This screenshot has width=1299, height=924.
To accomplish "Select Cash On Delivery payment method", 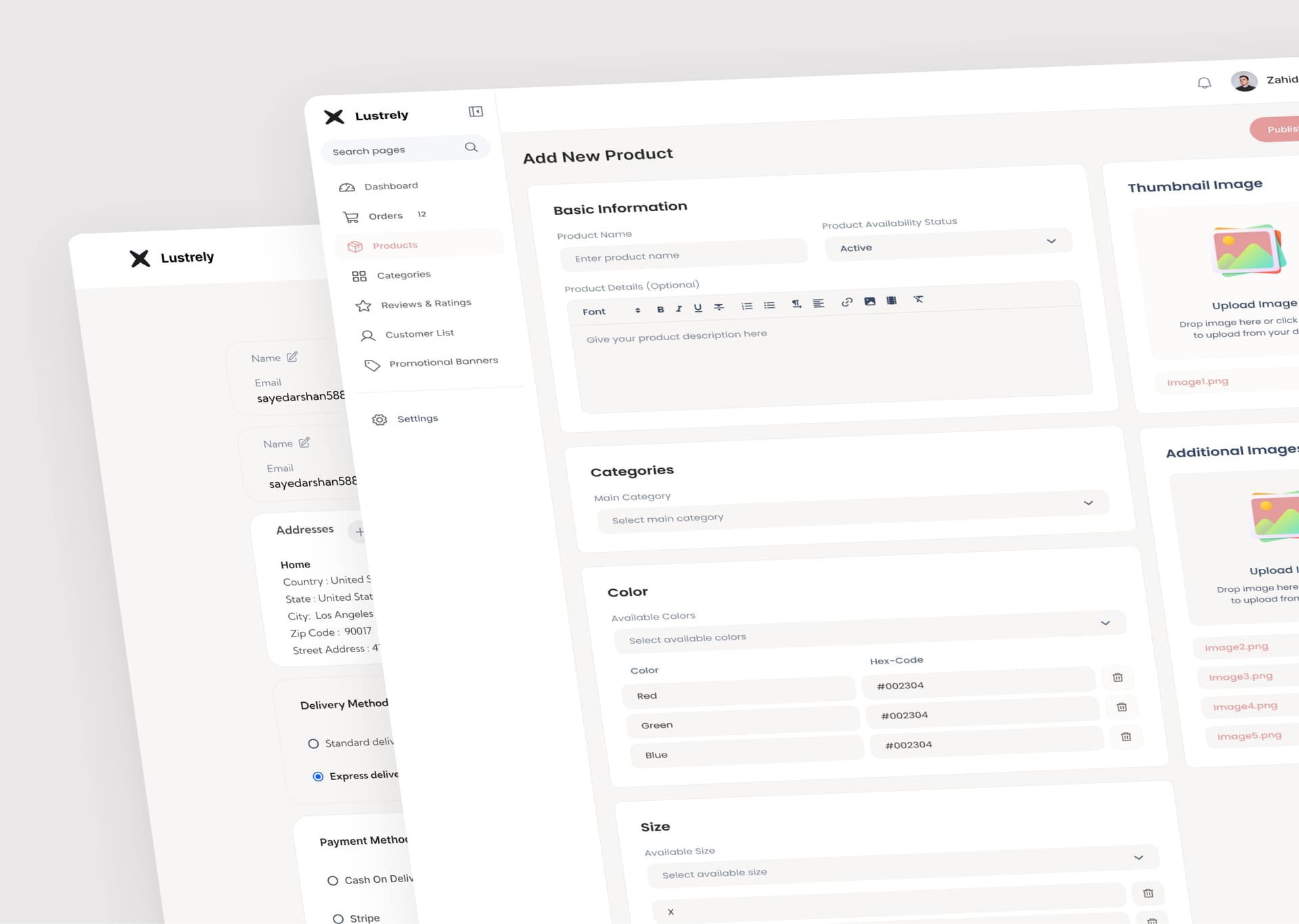I will point(332,880).
